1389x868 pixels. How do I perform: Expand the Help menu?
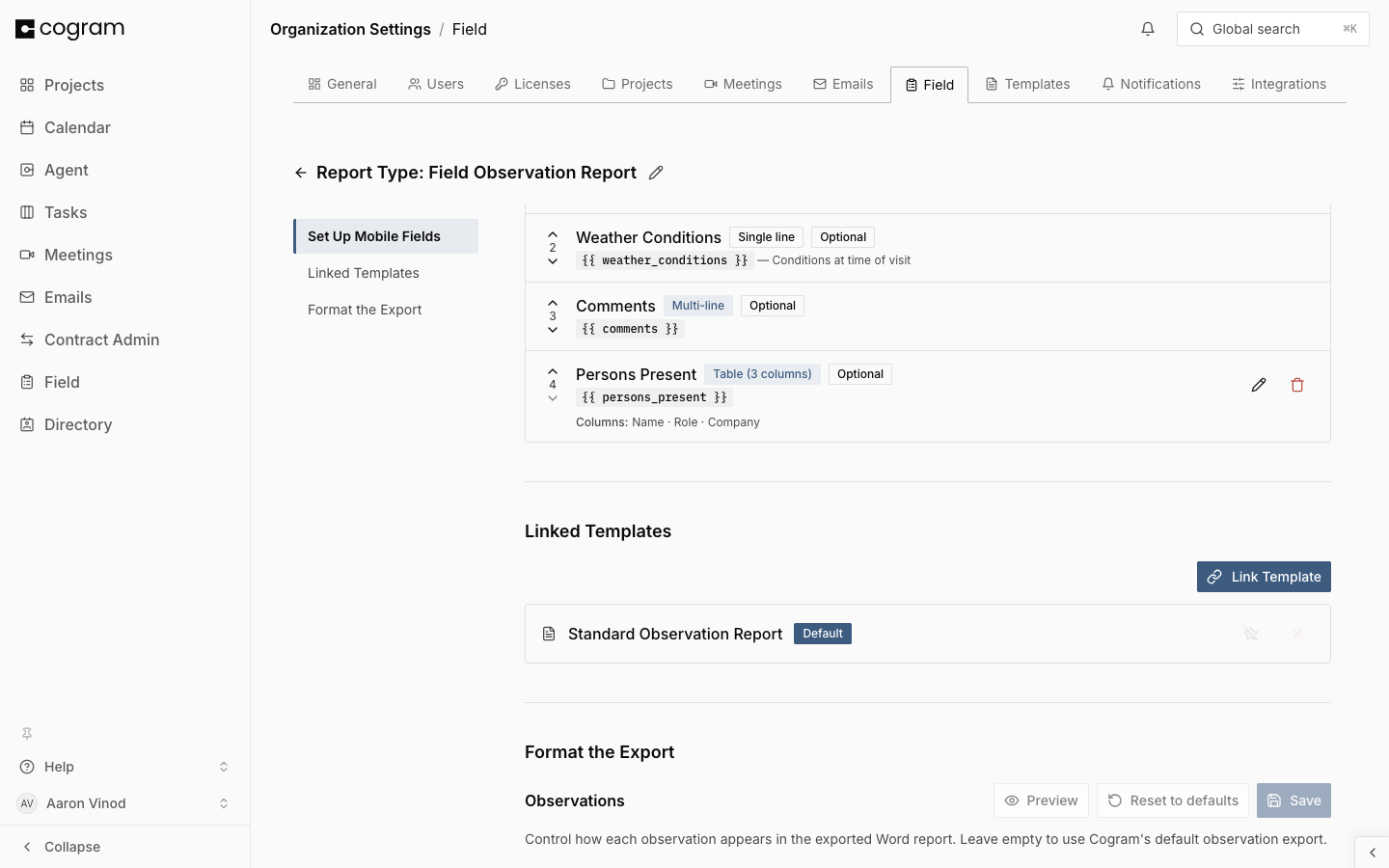coord(125,767)
